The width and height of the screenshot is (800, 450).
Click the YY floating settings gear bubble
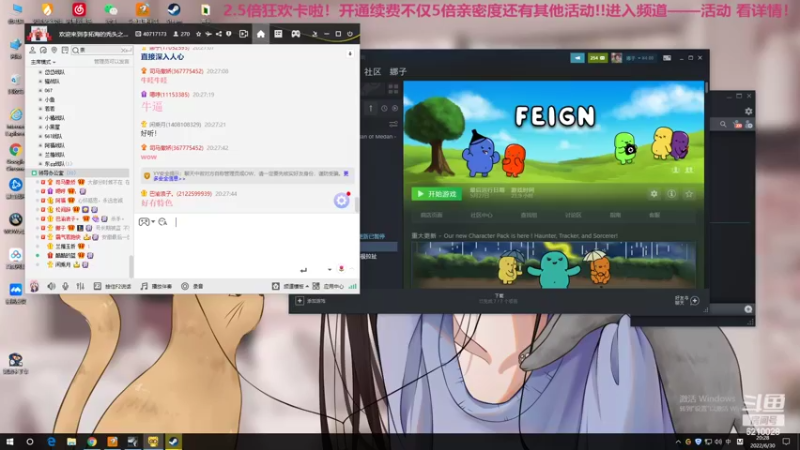pyautogui.click(x=341, y=201)
